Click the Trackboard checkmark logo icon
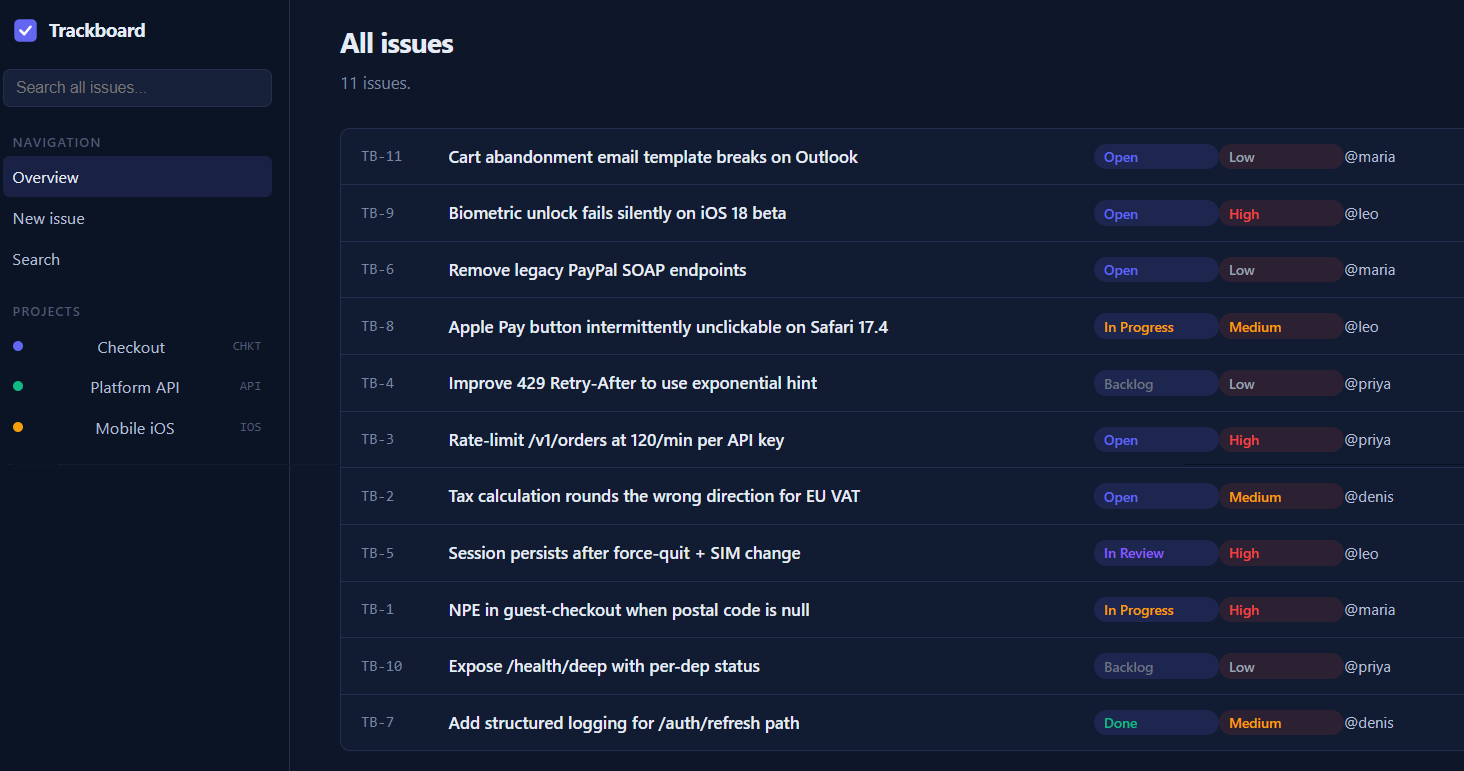 (26, 31)
